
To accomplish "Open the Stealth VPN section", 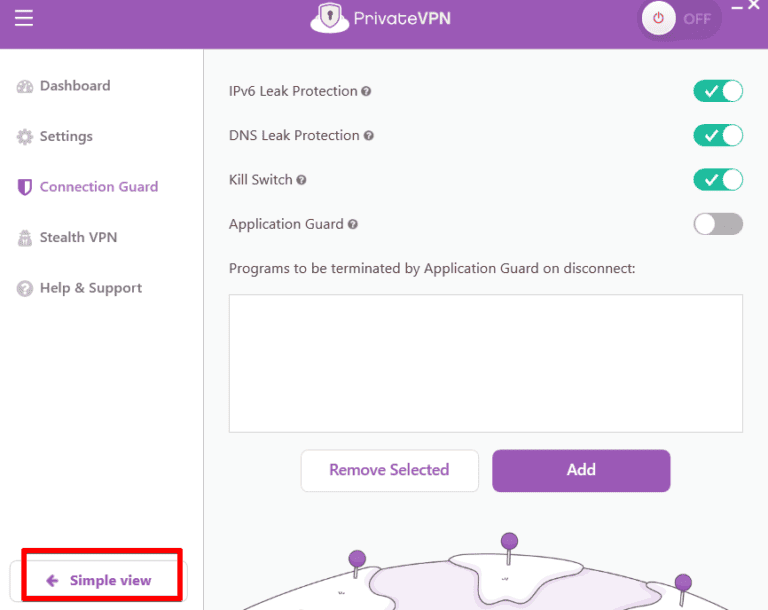I will (x=78, y=238).
